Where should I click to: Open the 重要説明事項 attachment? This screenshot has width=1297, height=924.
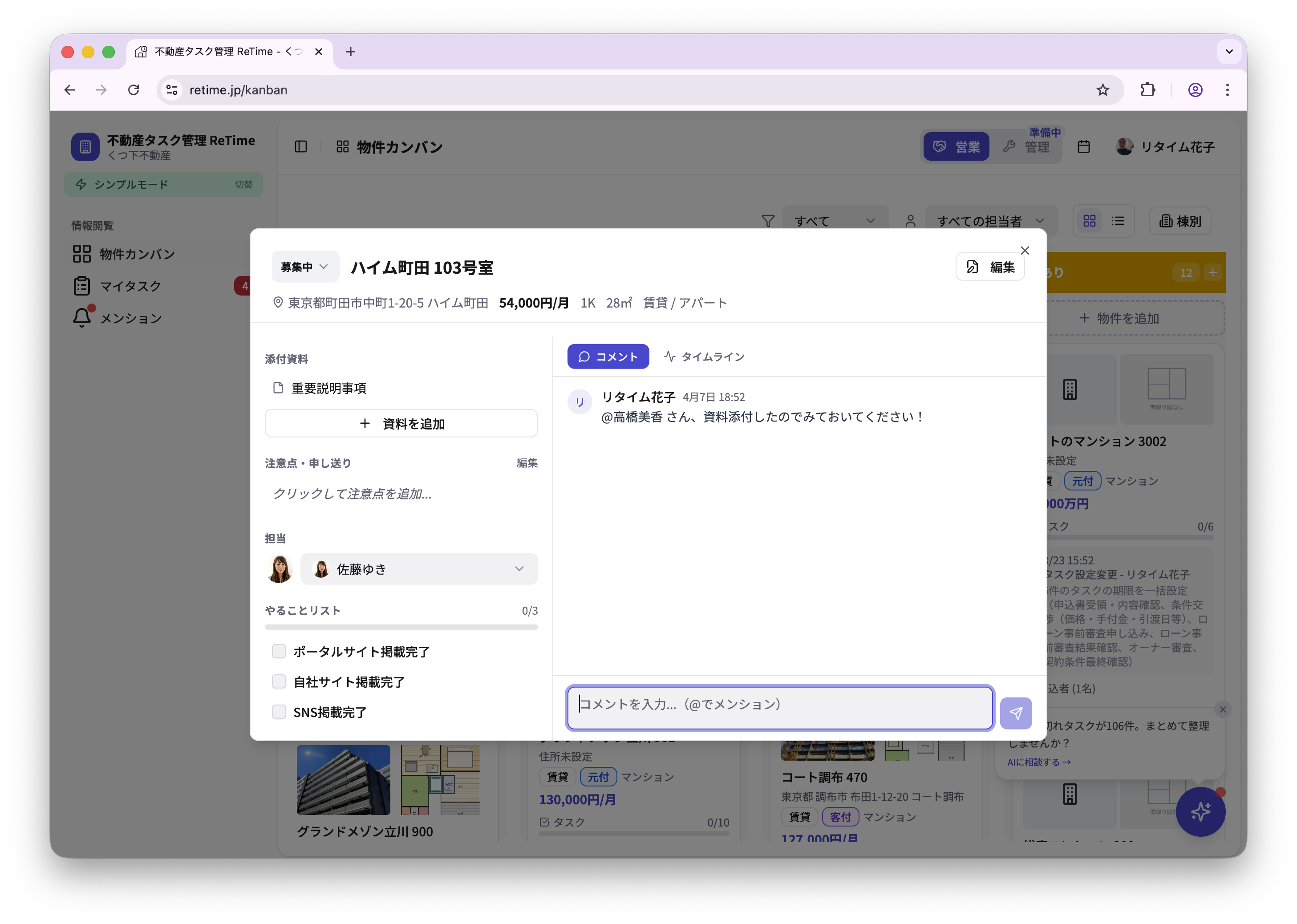320,388
